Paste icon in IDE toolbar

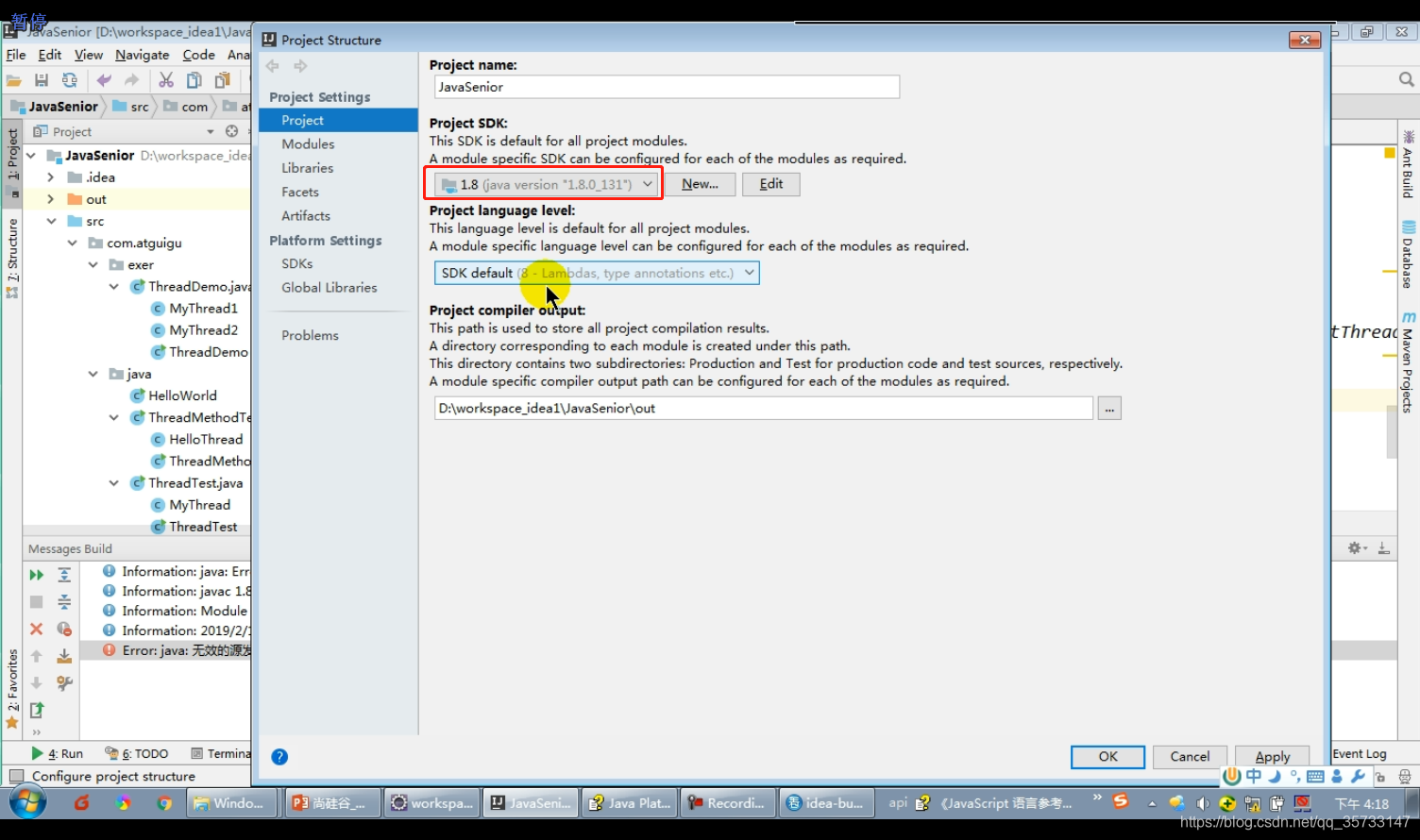point(223,81)
